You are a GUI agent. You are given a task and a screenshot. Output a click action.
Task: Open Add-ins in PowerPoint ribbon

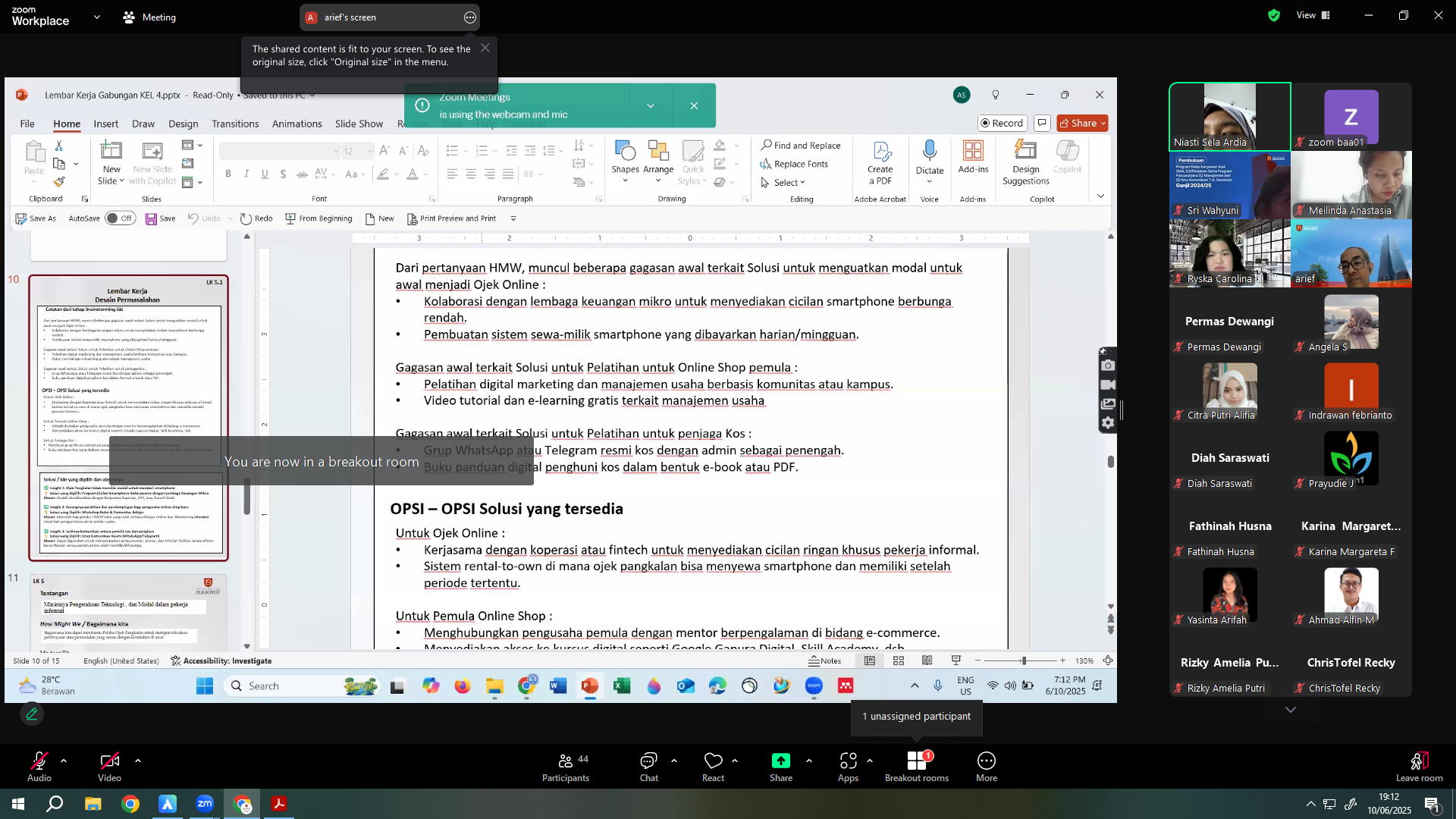[973, 158]
